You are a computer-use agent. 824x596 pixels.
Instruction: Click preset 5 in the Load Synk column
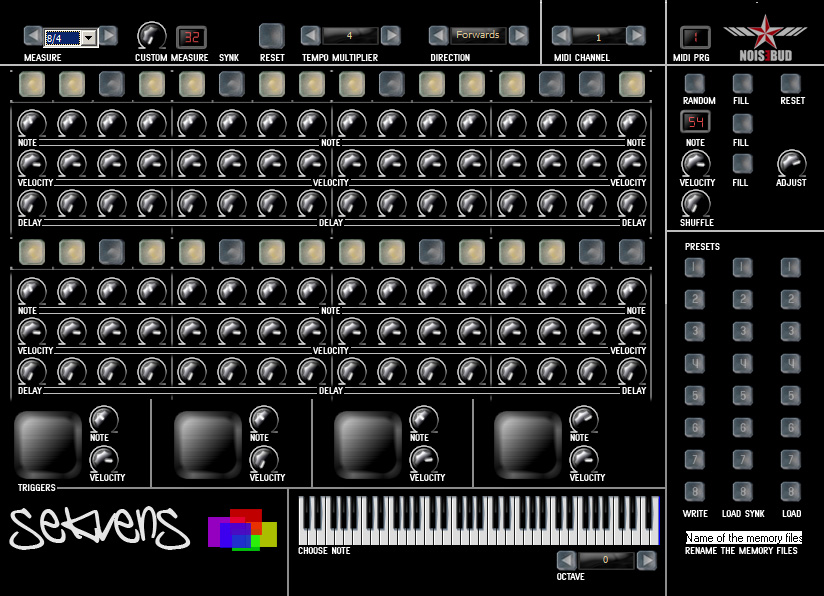pos(743,395)
